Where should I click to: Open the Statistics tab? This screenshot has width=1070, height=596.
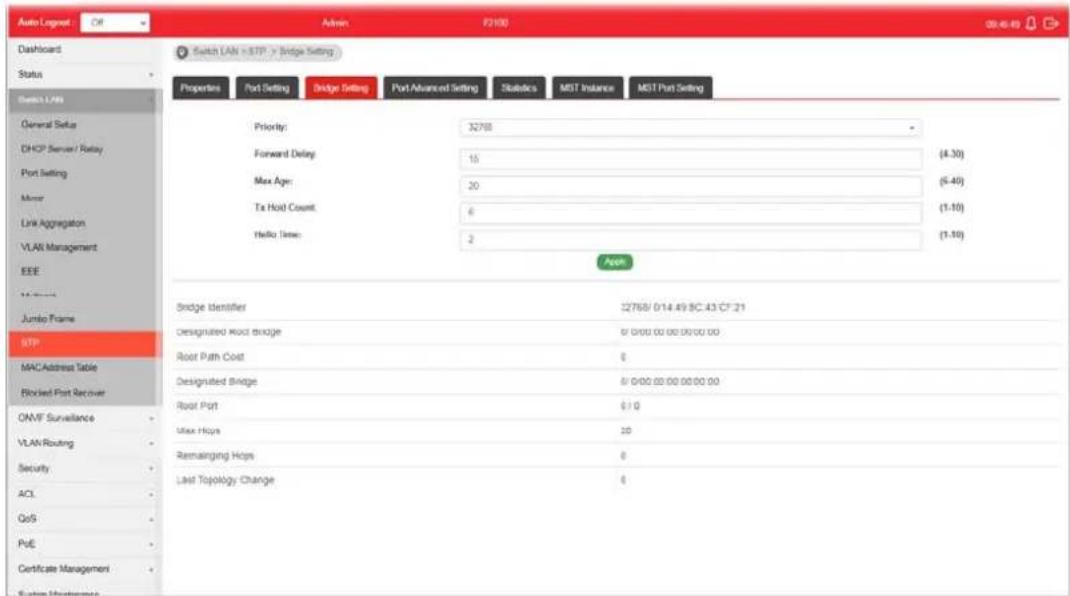point(519,87)
